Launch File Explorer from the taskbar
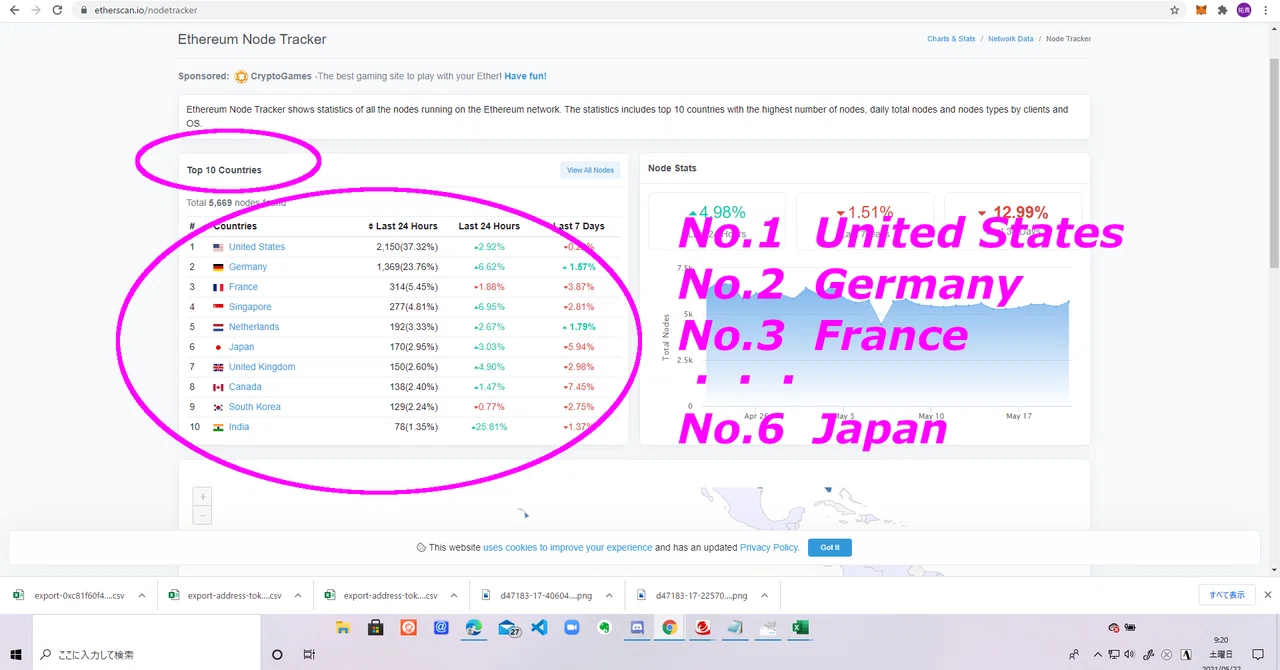Viewport: 1280px width, 670px height. tap(343, 628)
